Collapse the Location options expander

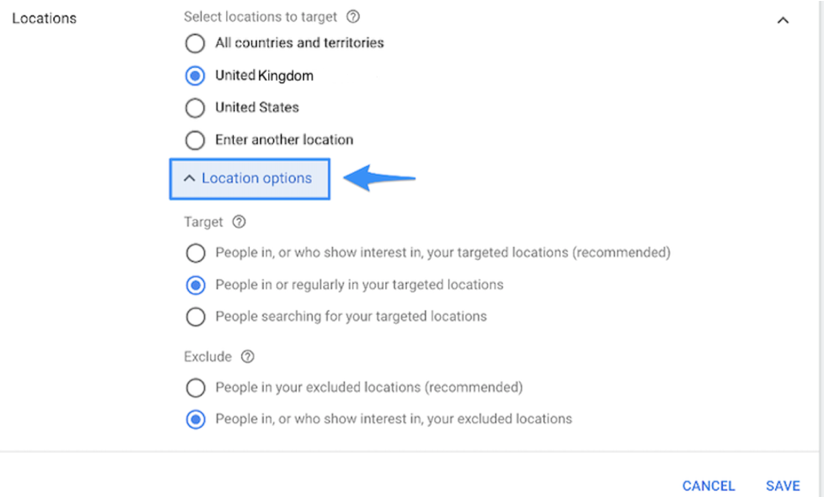tap(250, 179)
